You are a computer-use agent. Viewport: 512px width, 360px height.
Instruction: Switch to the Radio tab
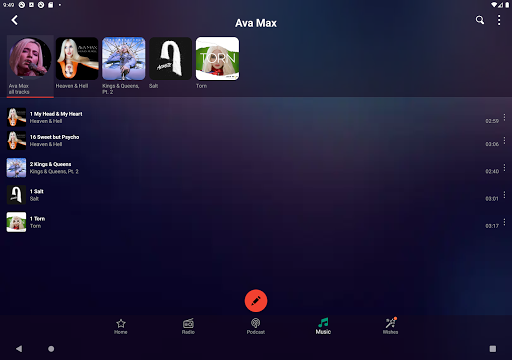[x=188, y=326]
